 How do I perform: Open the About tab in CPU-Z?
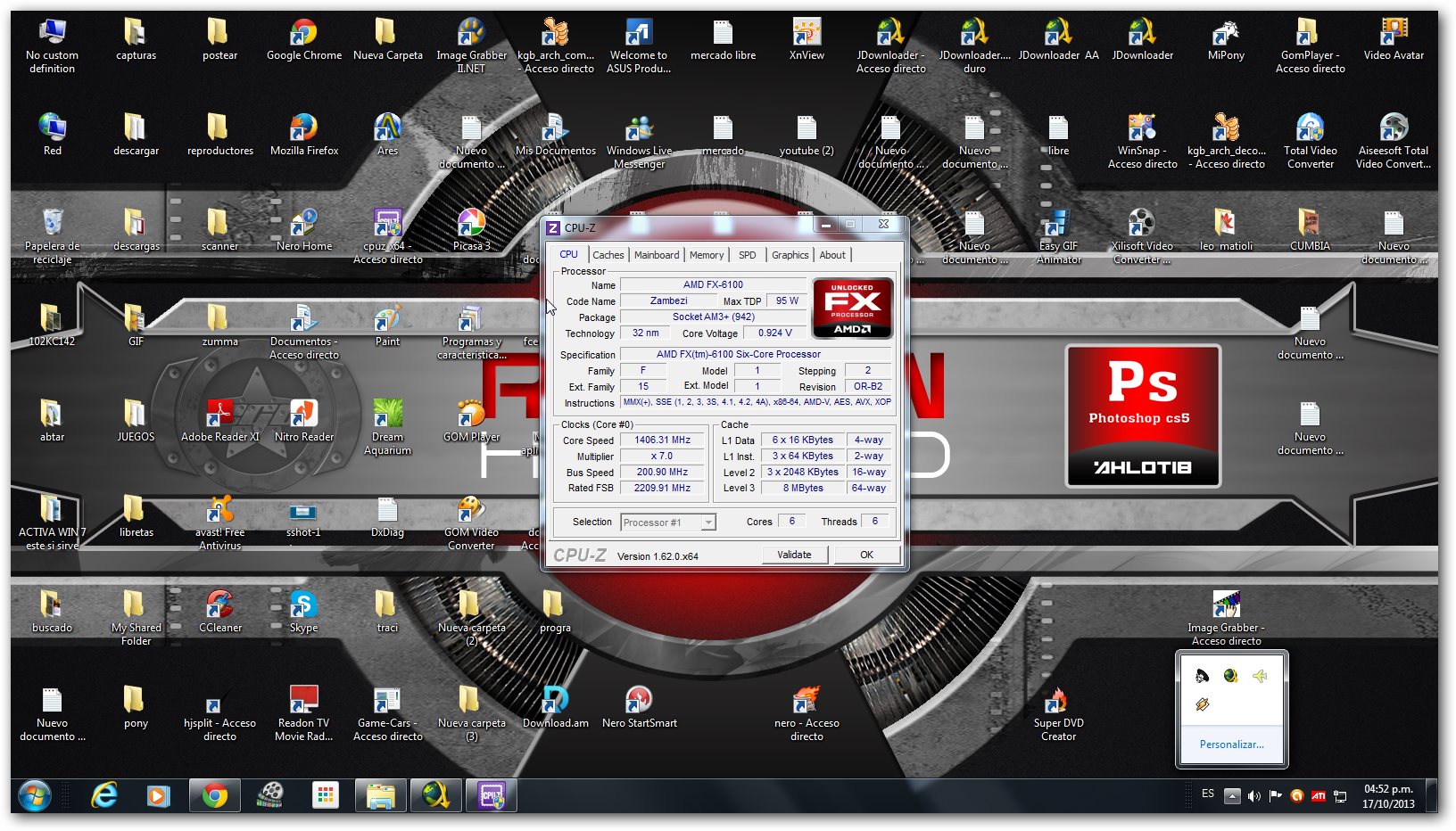pyautogui.click(x=832, y=255)
